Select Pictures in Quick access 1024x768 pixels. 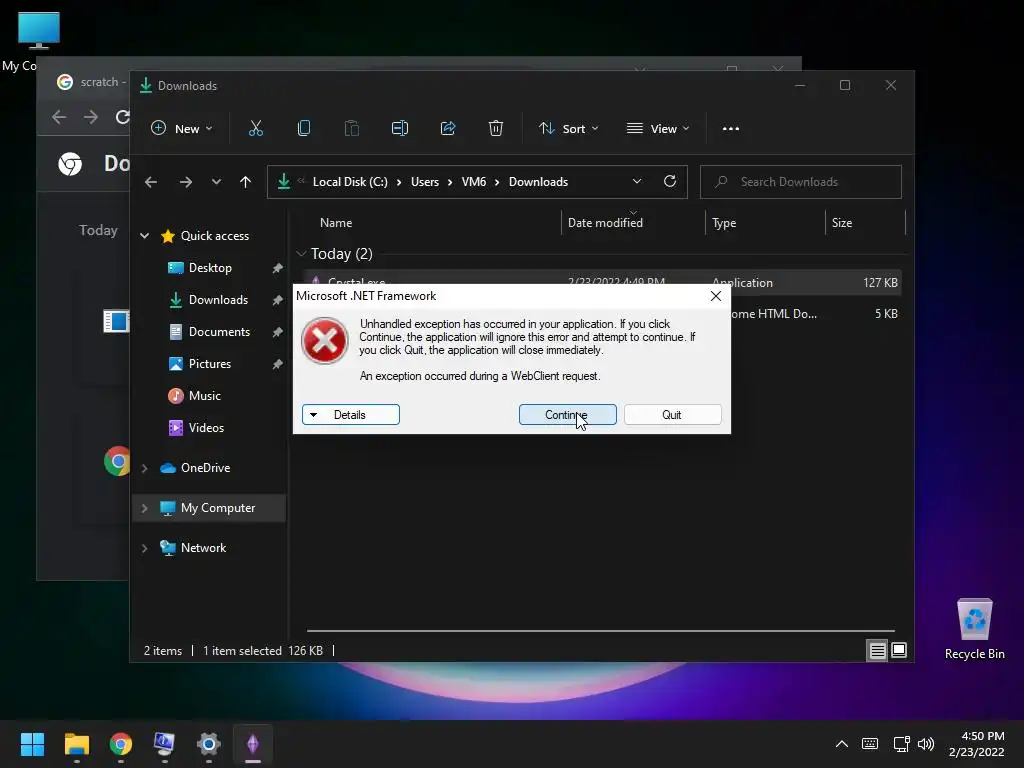click(x=210, y=364)
